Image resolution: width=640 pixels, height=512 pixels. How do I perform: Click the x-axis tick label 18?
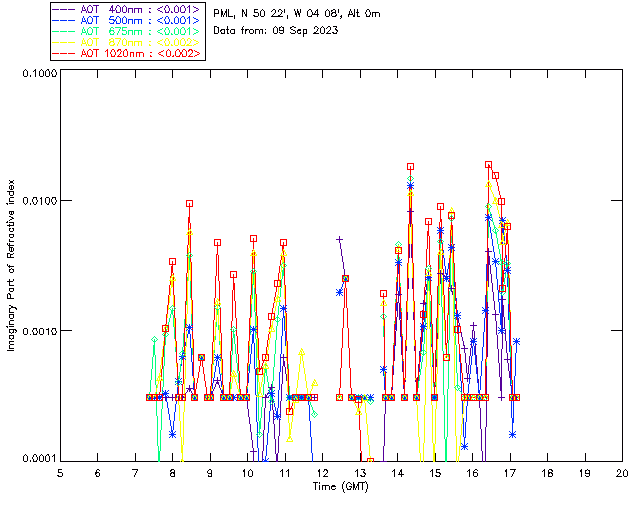(547, 474)
